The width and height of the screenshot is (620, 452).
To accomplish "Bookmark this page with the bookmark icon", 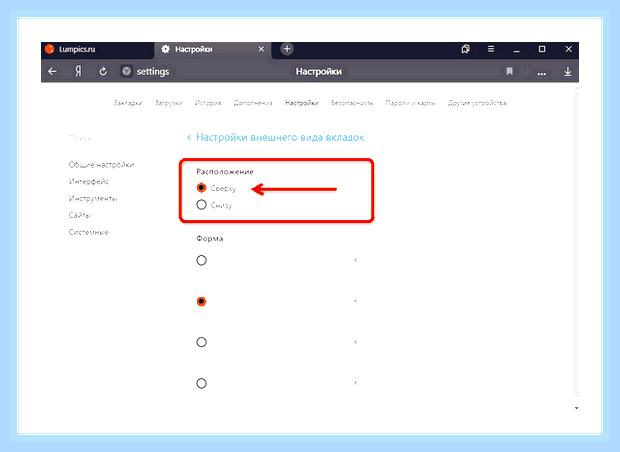I will click(509, 72).
